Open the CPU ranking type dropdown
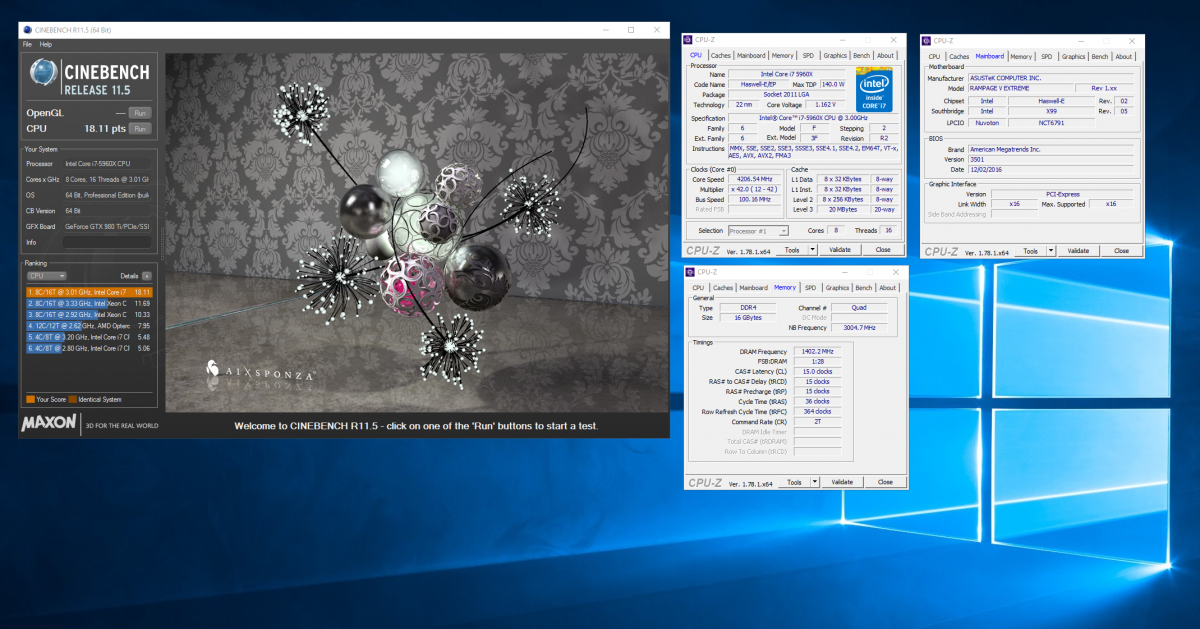Image resolution: width=1200 pixels, height=629 pixels. pos(46,275)
